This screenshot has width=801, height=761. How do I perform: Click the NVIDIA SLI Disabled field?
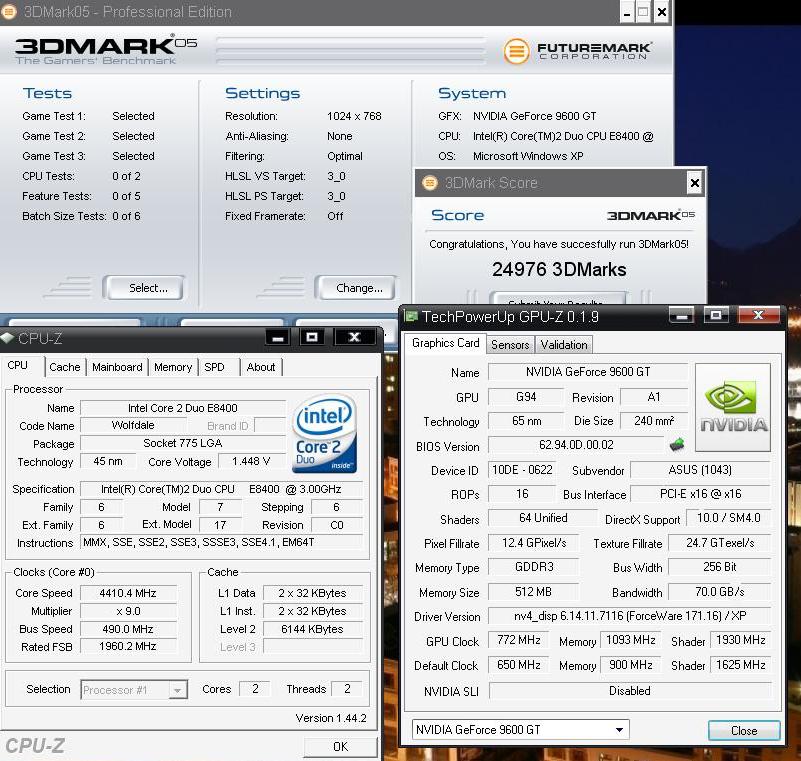click(x=629, y=691)
